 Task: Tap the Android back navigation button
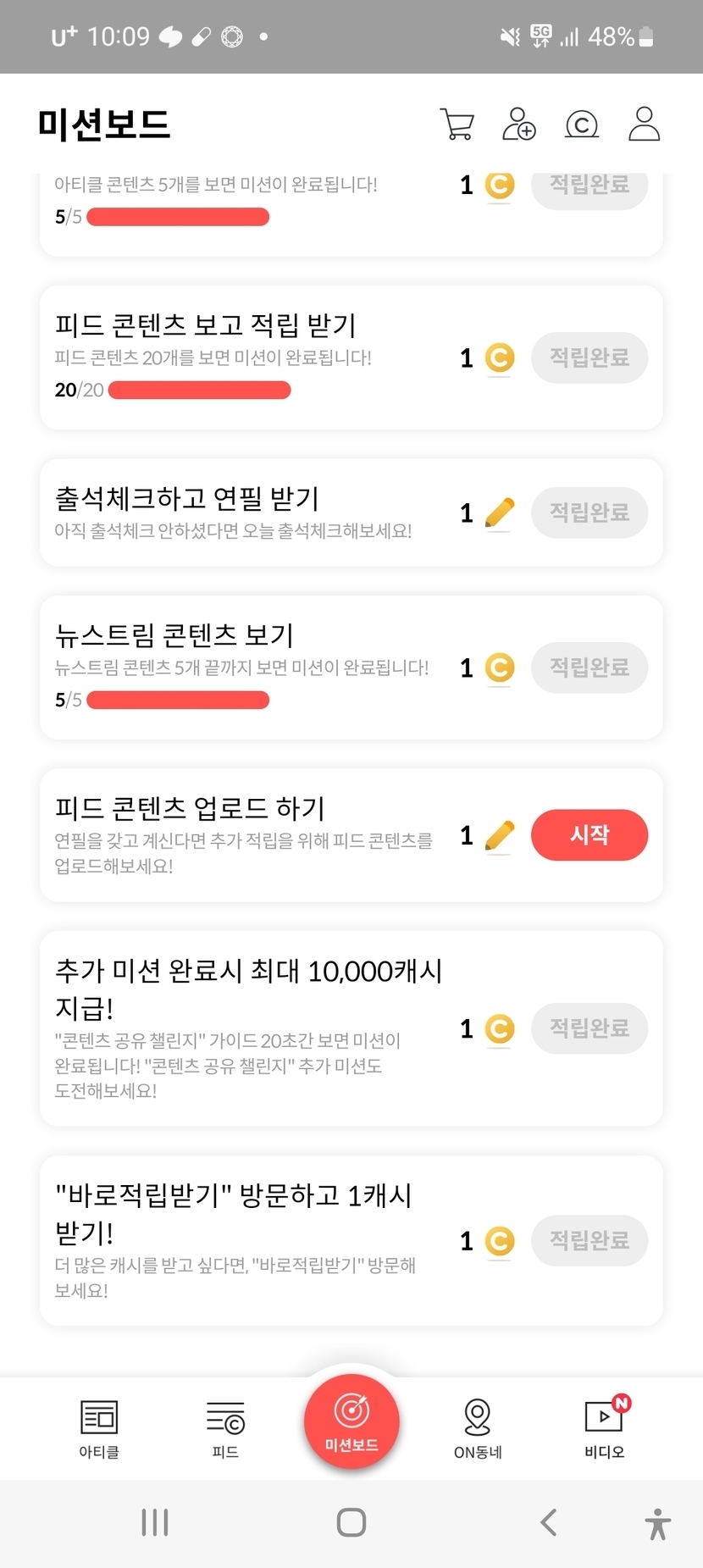click(549, 1522)
